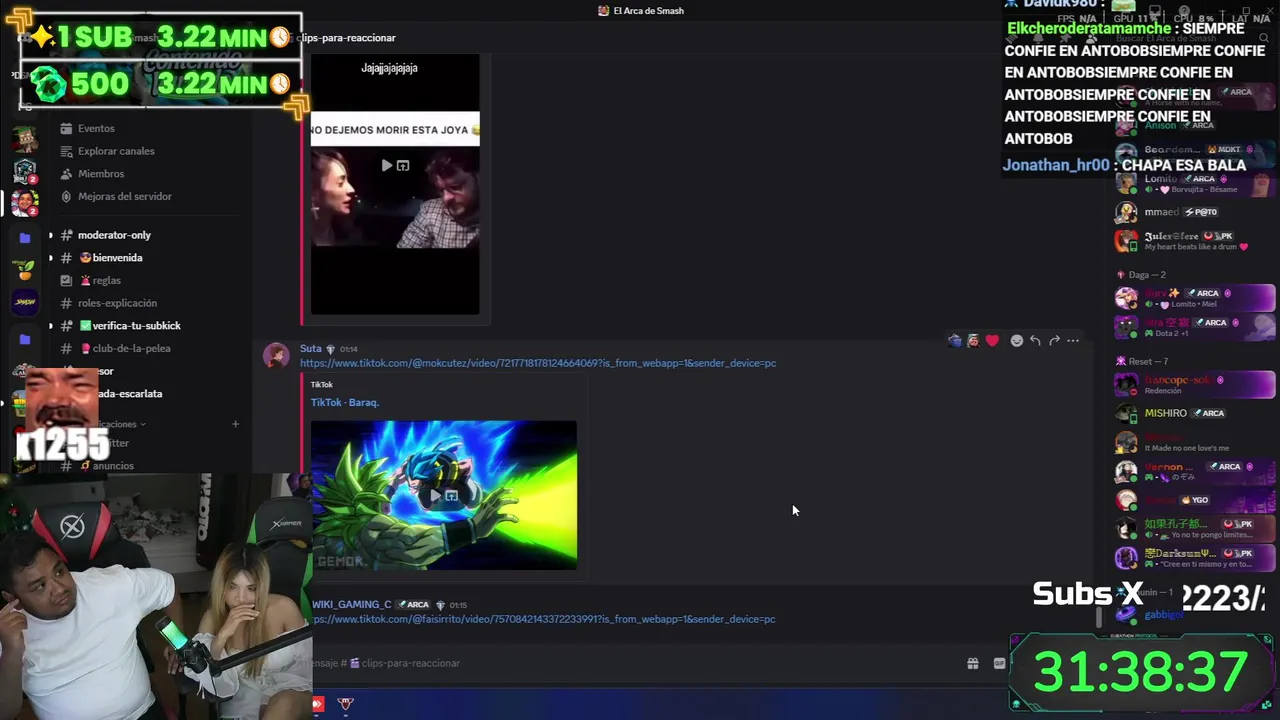
Task: Open gabbigol's member profile
Action: pos(1195,614)
